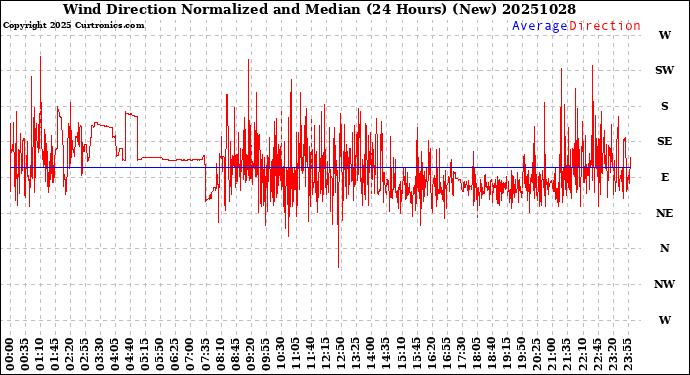This screenshot has height=375, width=690.
Task: Click the 20:25 time label
Action: point(535,353)
